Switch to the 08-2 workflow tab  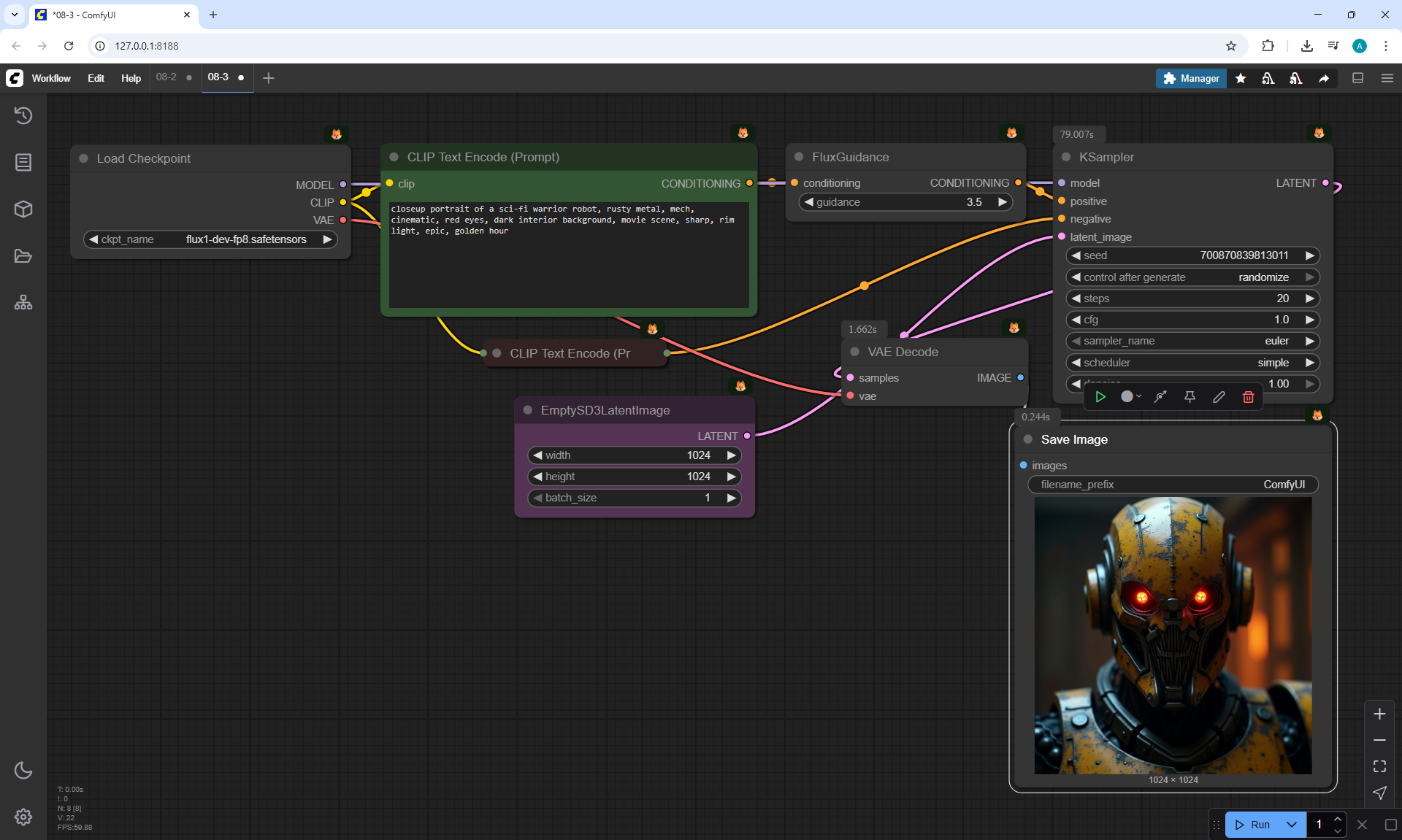click(166, 77)
